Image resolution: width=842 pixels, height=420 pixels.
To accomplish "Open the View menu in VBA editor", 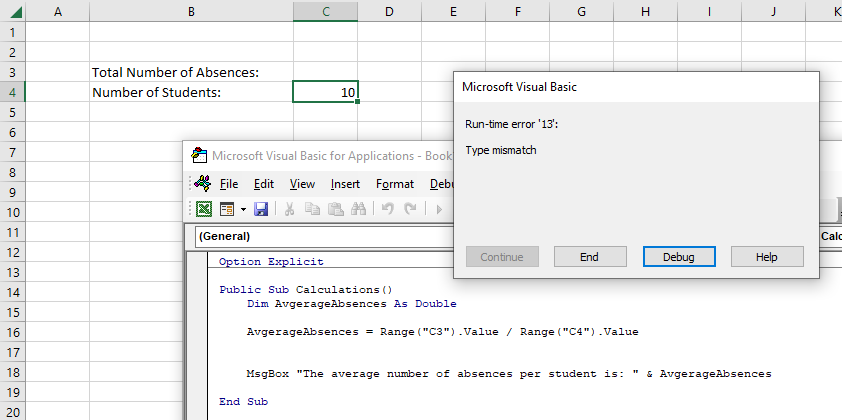I will (302, 184).
